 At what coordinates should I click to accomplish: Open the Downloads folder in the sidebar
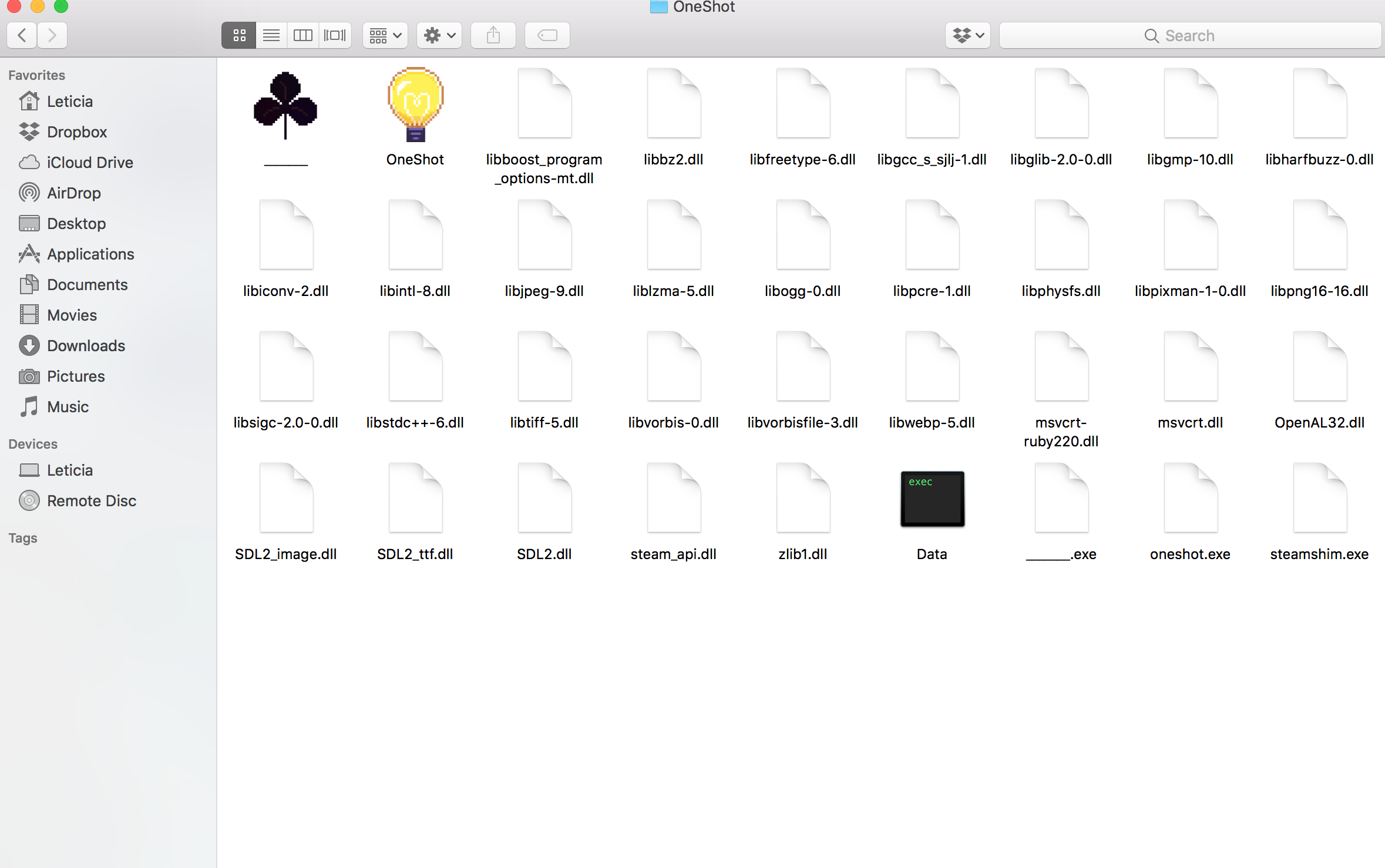coord(86,345)
